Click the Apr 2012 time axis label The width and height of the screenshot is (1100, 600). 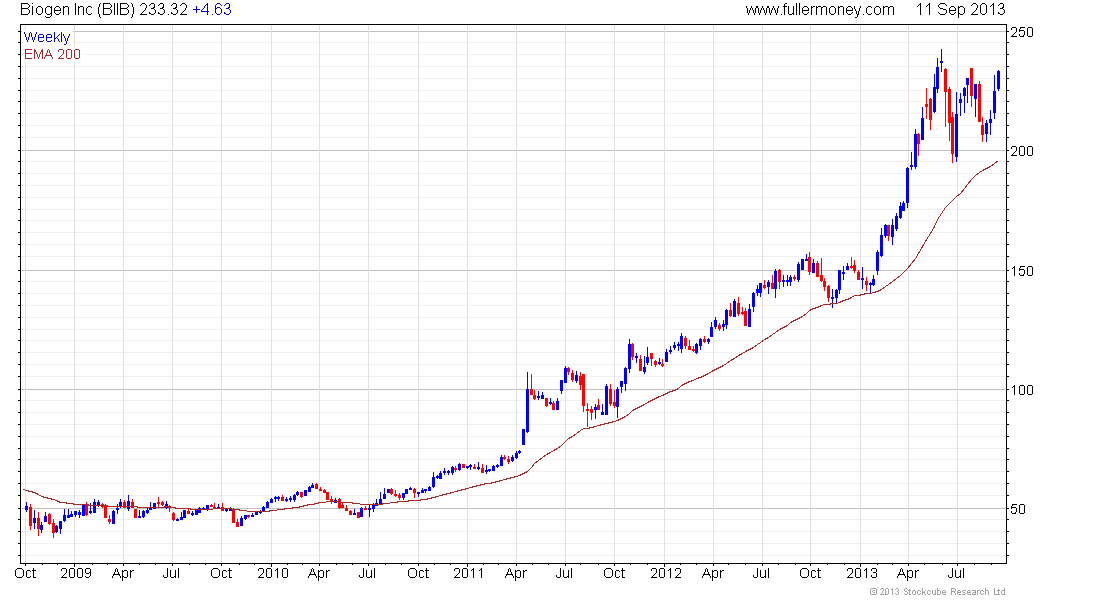coord(713,573)
